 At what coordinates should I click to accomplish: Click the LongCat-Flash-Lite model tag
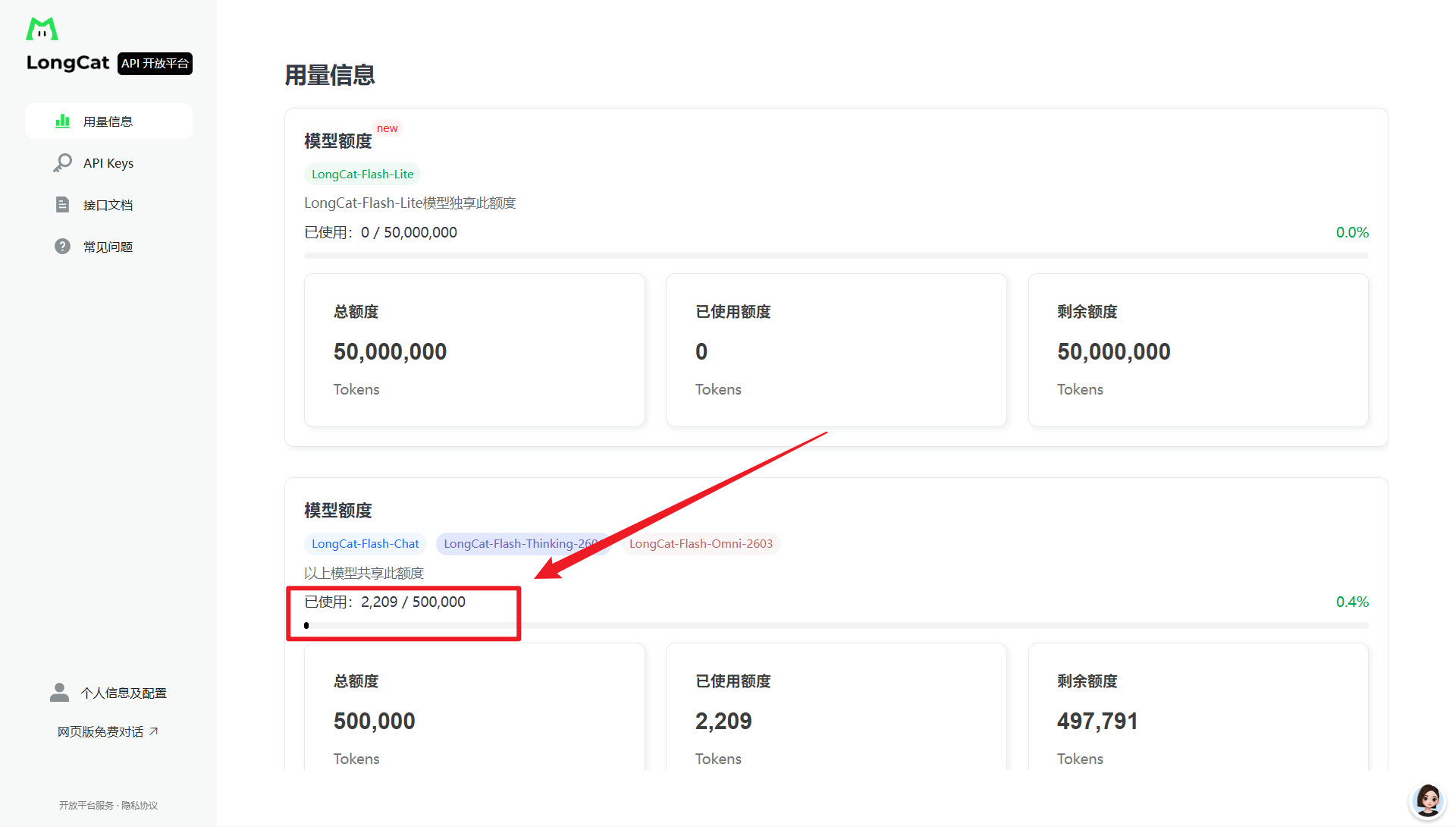362,175
